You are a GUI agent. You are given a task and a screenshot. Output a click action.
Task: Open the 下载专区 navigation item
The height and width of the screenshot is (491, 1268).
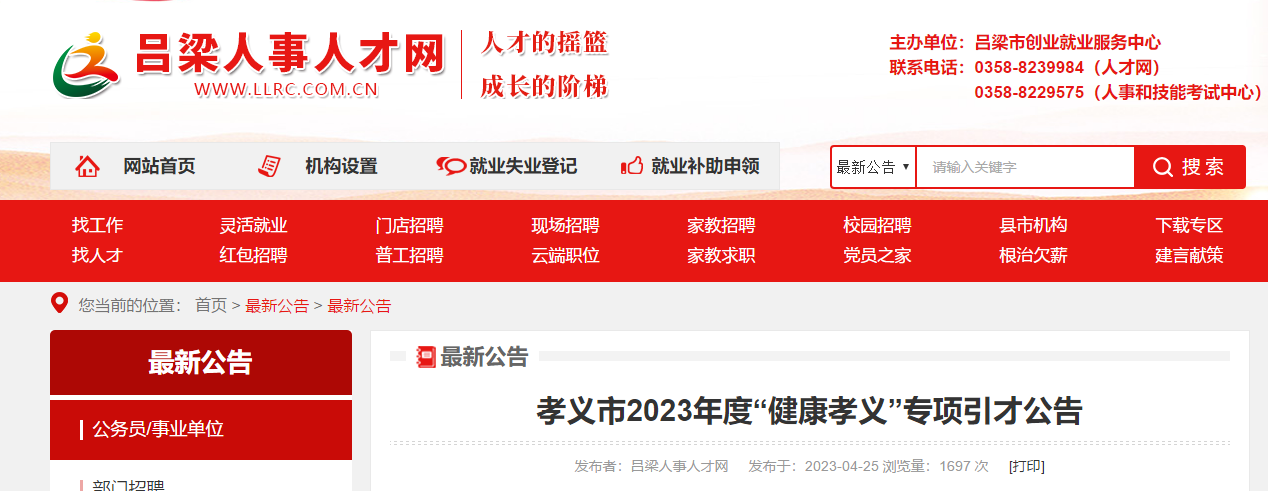1189,225
